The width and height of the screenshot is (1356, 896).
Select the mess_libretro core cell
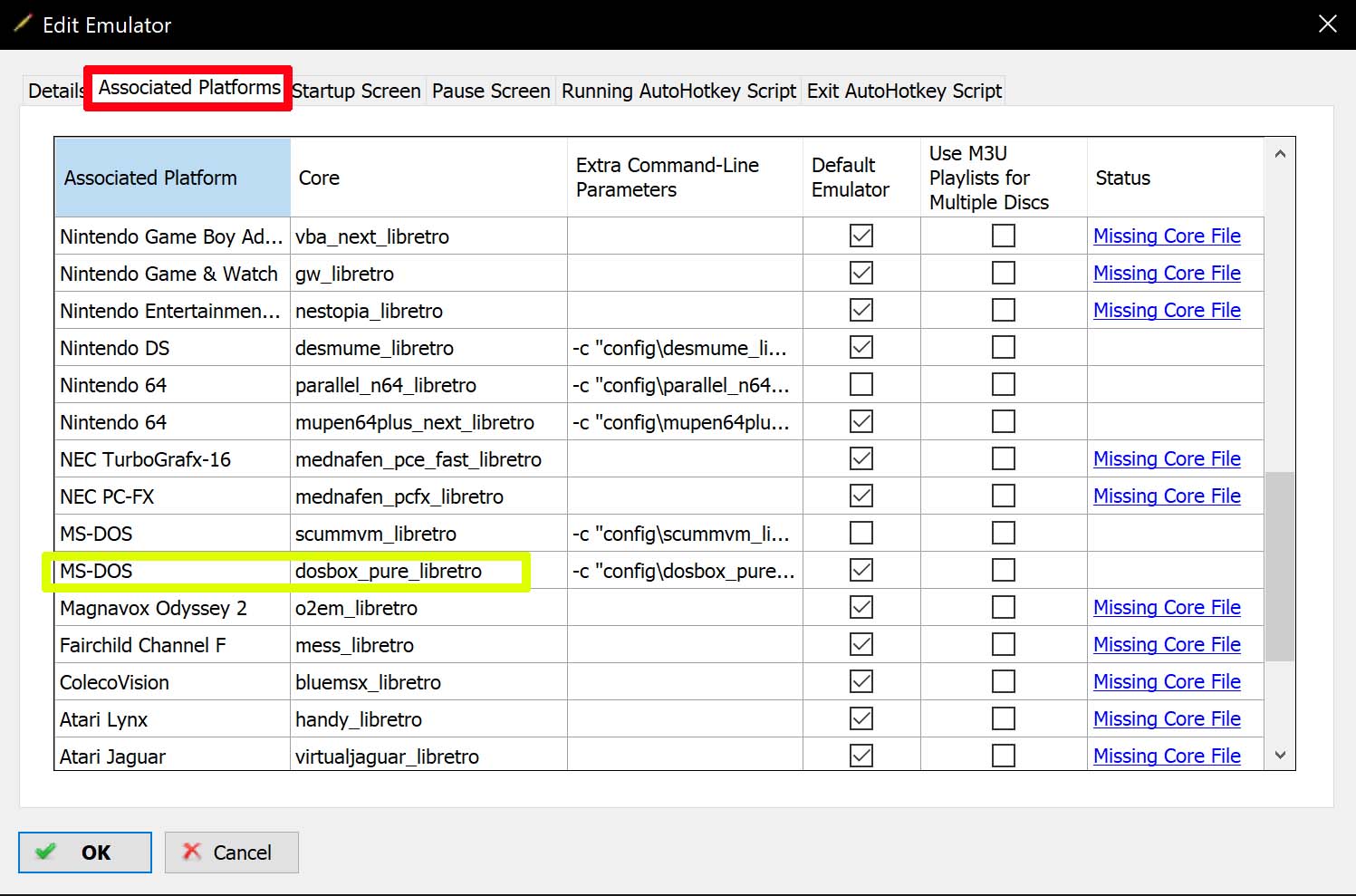428,645
